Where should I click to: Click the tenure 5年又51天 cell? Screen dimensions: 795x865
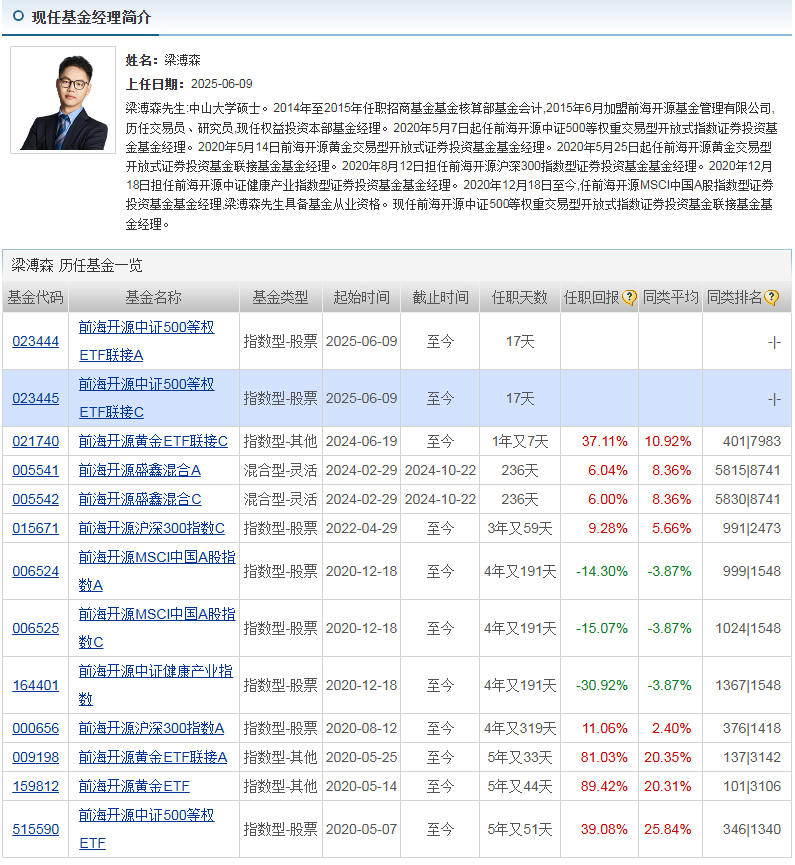[520, 829]
